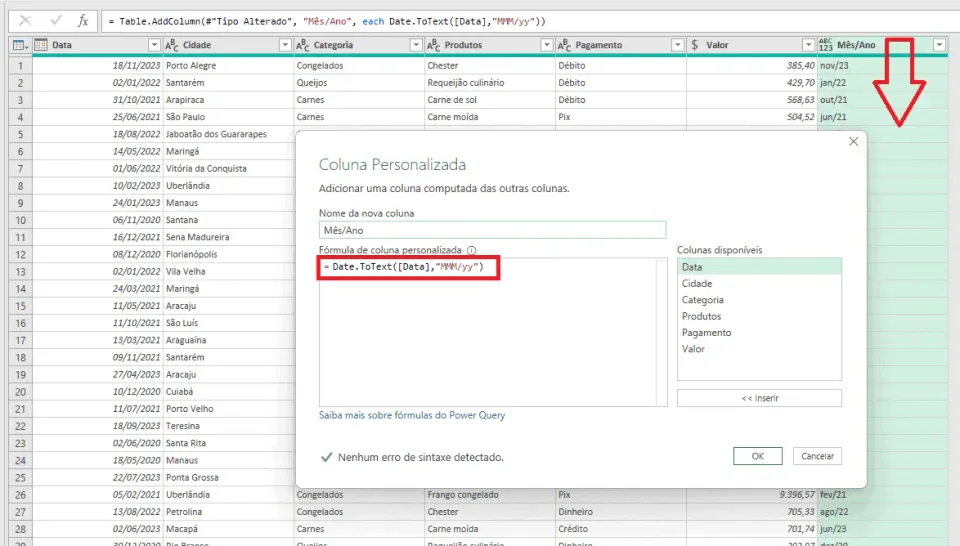Click value cell 385,40
The width and height of the screenshot is (960, 546).
point(752,65)
